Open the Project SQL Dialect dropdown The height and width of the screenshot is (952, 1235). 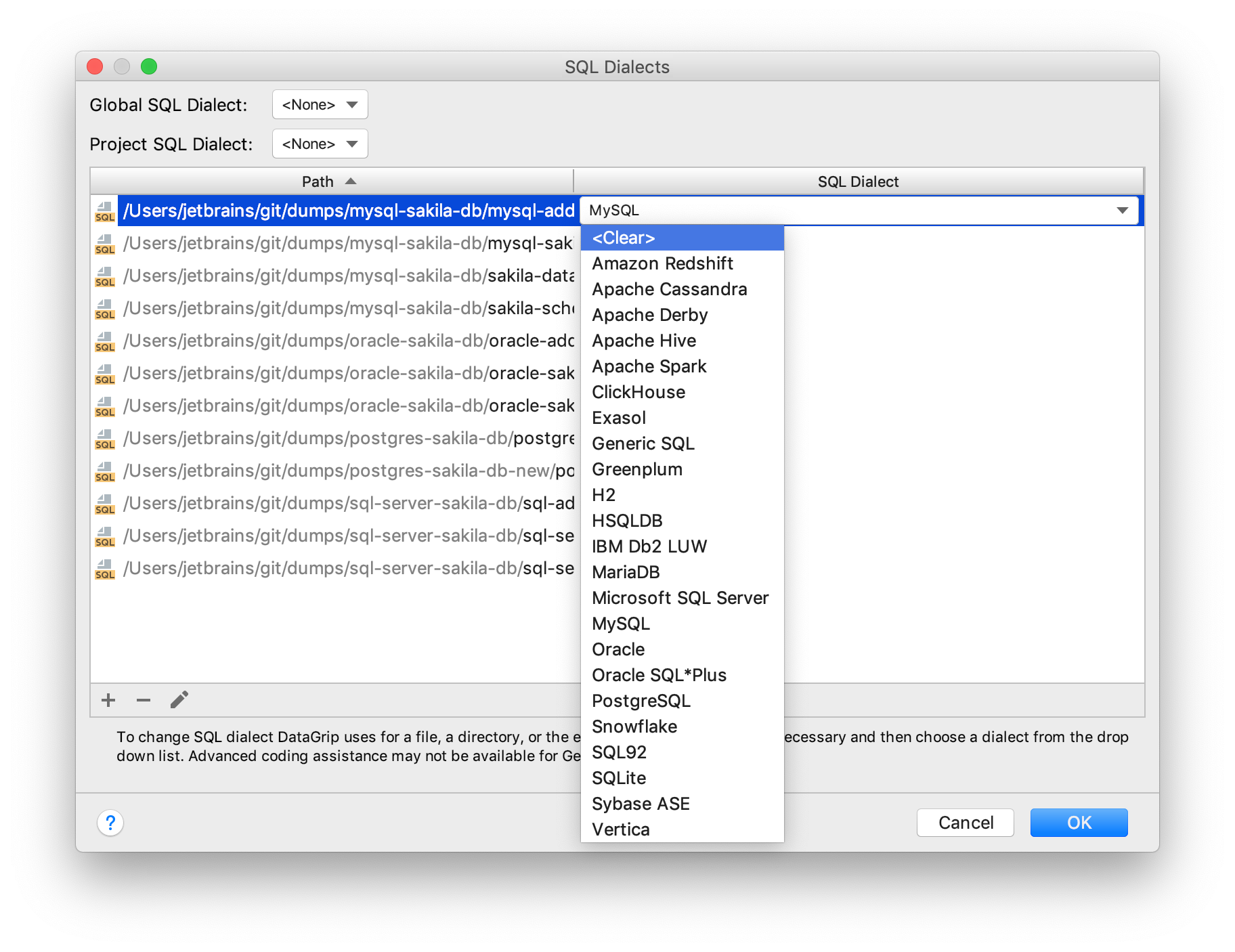[320, 144]
